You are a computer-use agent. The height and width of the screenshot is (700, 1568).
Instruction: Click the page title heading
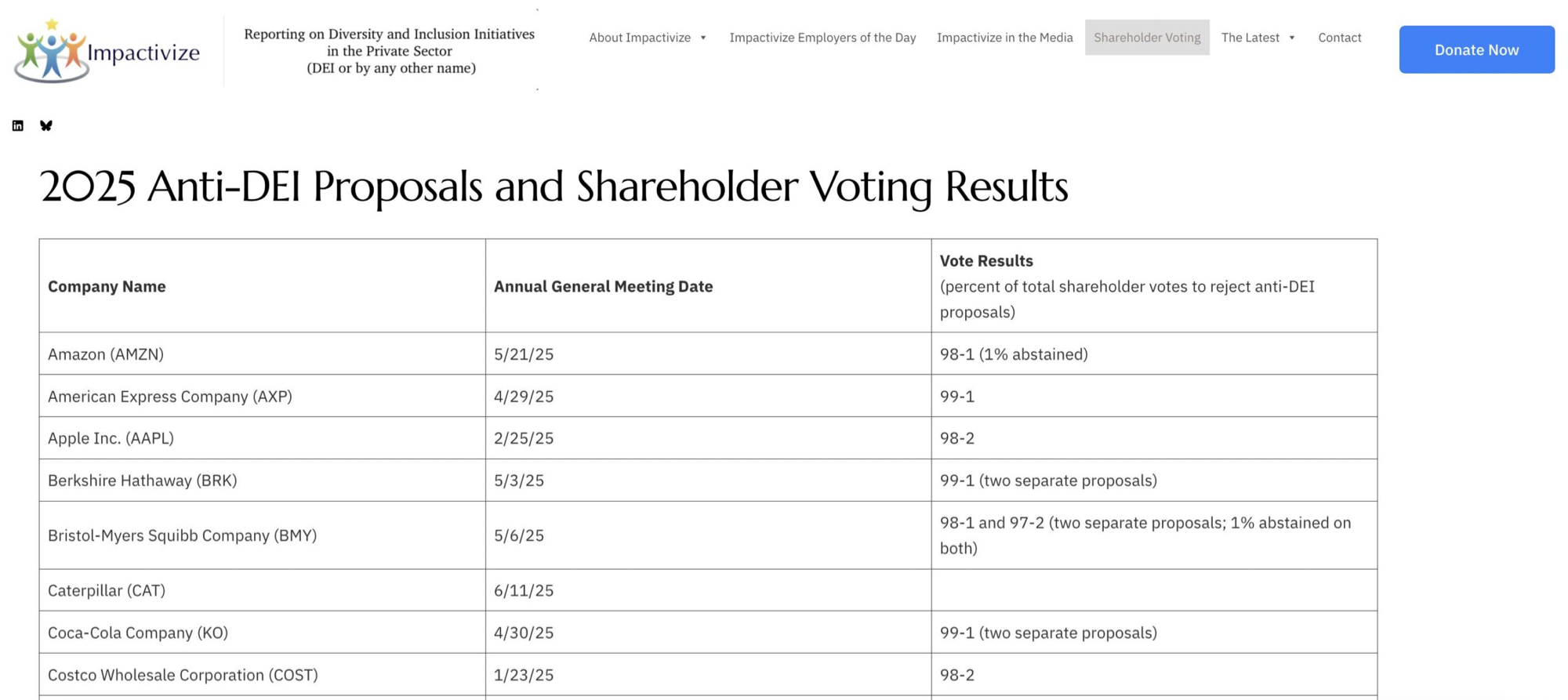(554, 187)
